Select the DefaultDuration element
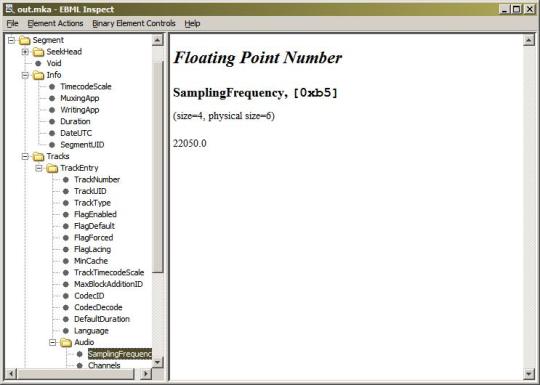Screen dimensions: 540x385 [102, 319]
